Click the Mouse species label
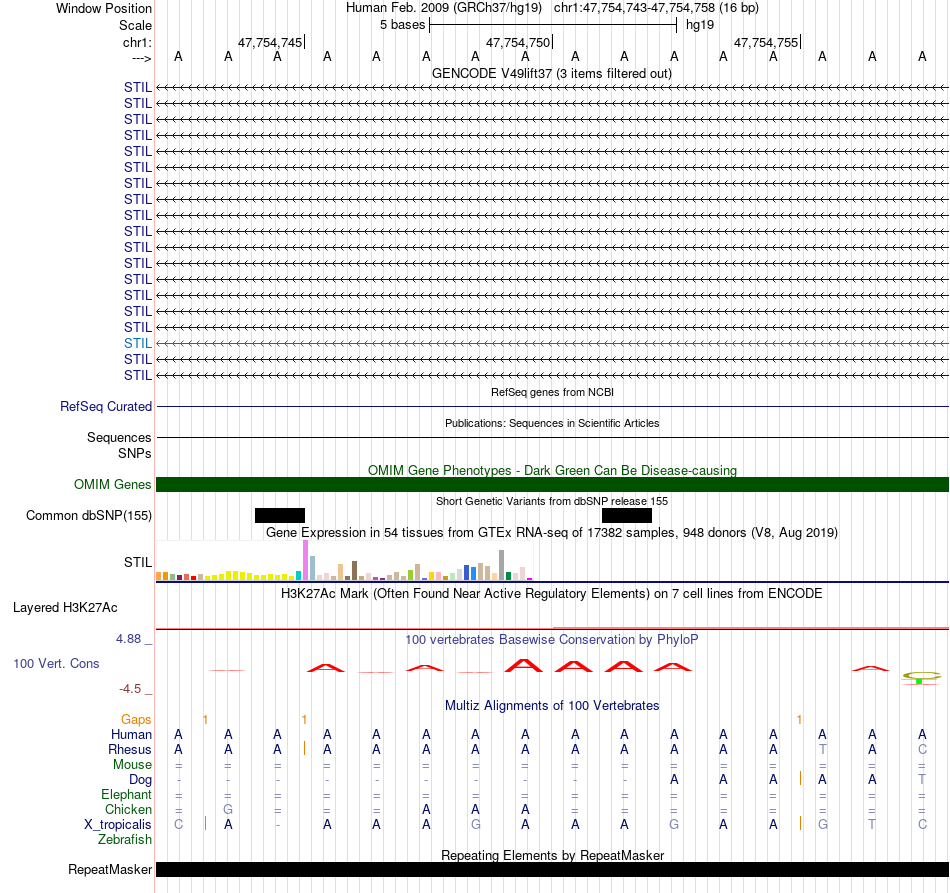This screenshot has height=893, width=950. (x=132, y=765)
